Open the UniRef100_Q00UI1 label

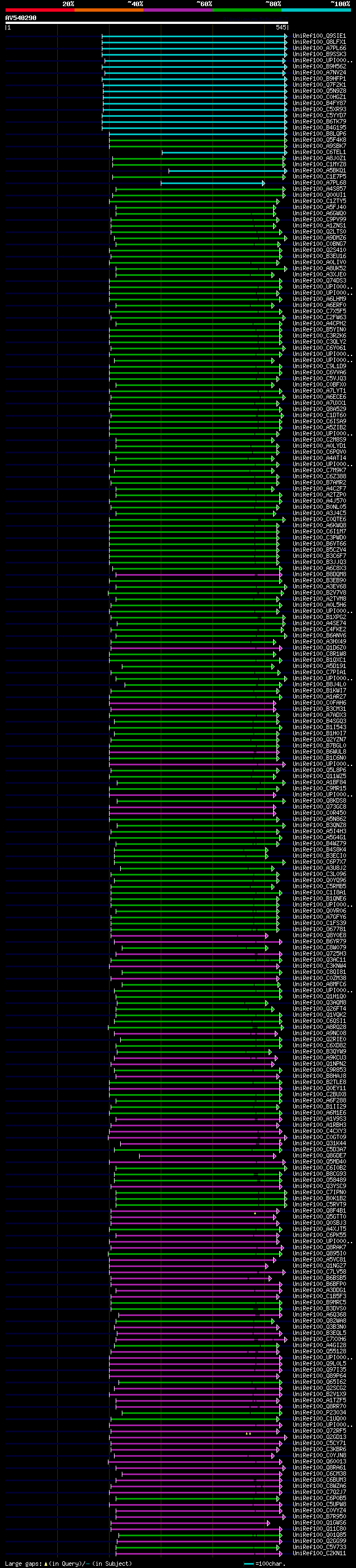[x=319, y=195]
